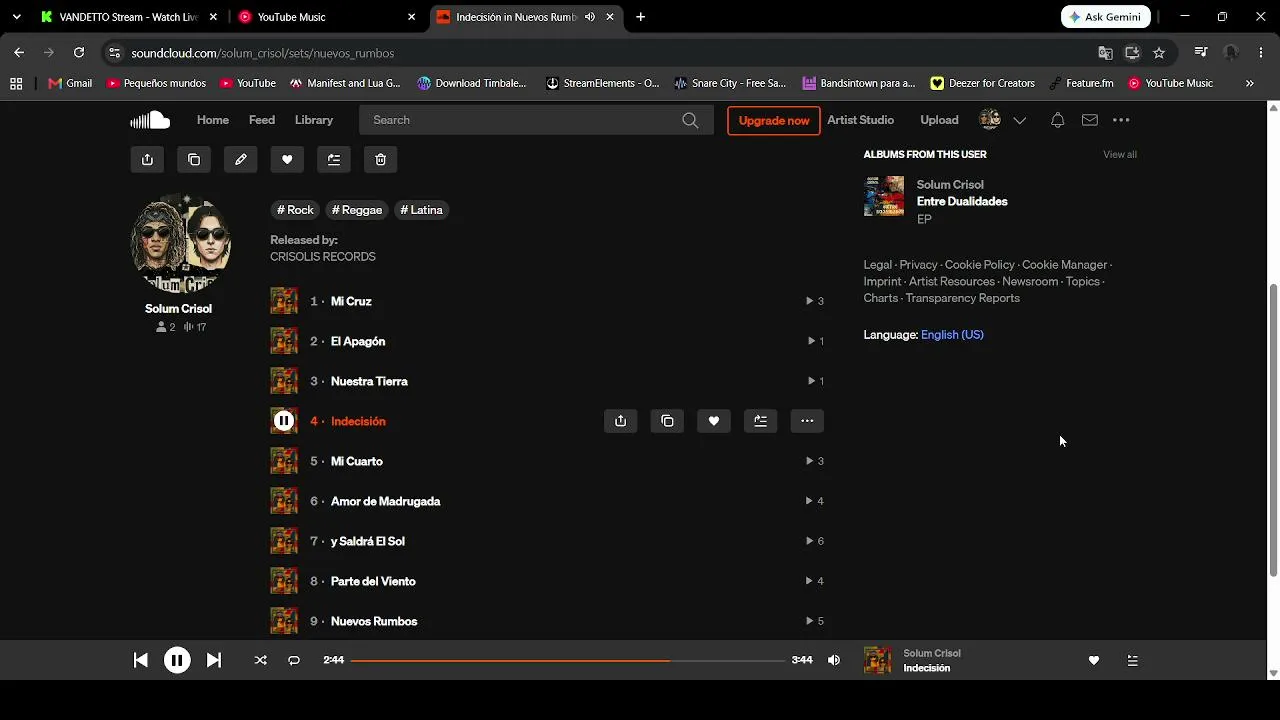The width and height of the screenshot is (1280, 720).
Task: Share the playlist with top share icon
Action: pos(147,159)
